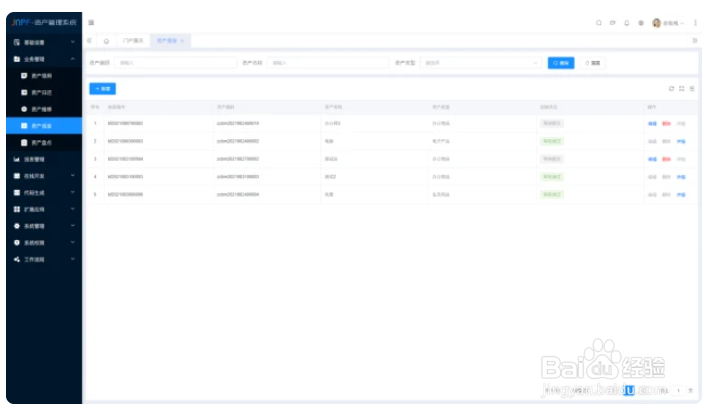
Task: Click the blue 新增 add button
Action: (x=103, y=89)
